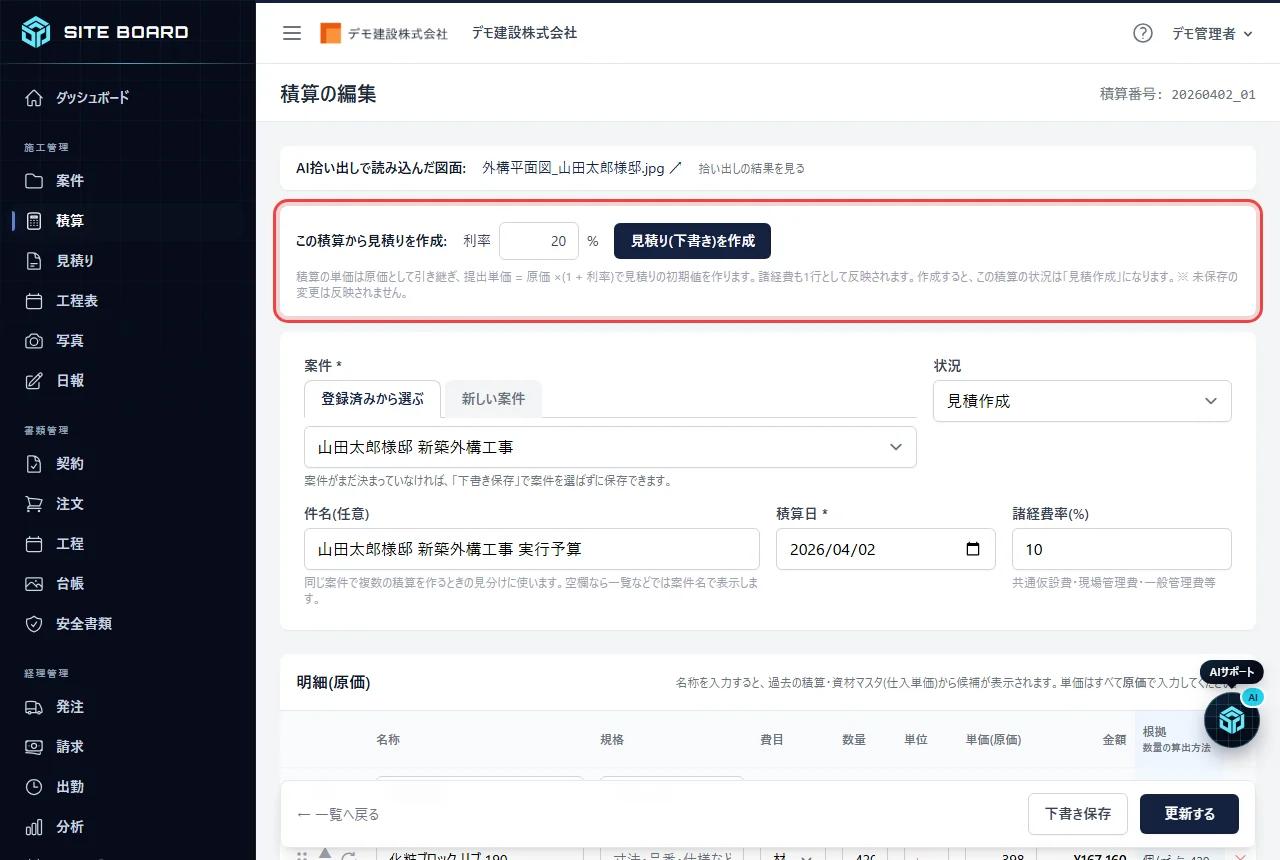This screenshot has width=1280, height=860.
Task: Click the 請求 sidebar icon
Action: tap(34, 747)
